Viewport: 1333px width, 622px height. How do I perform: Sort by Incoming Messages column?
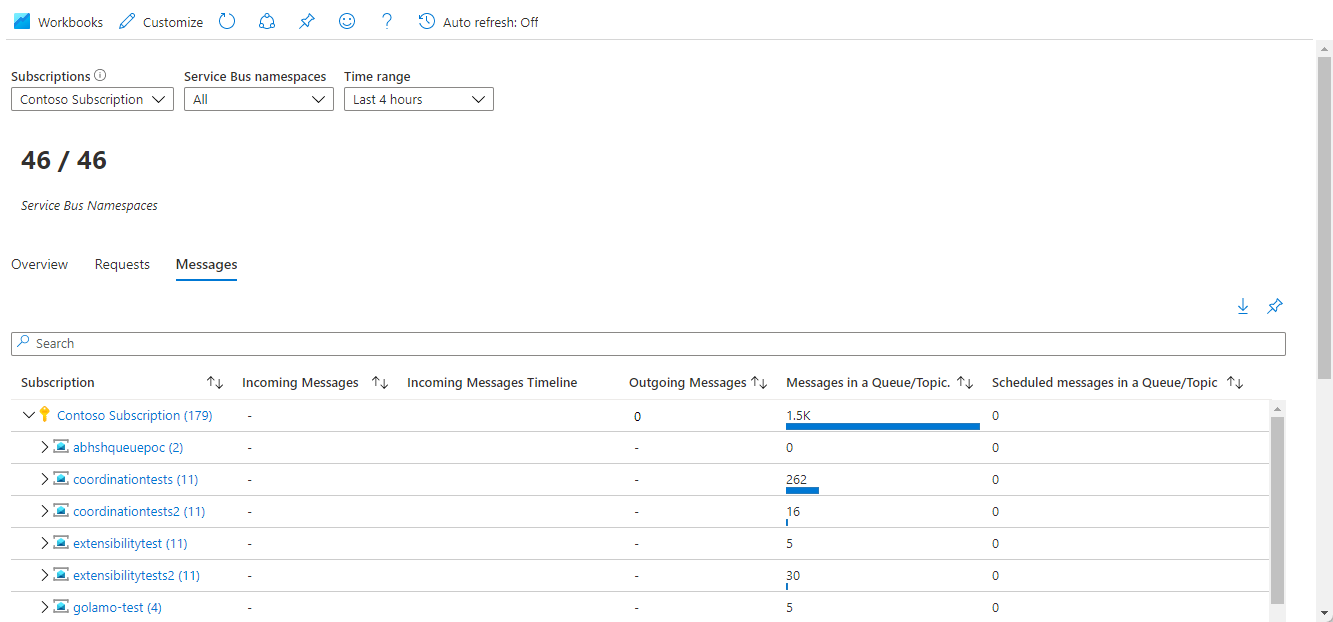pos(380,383)
